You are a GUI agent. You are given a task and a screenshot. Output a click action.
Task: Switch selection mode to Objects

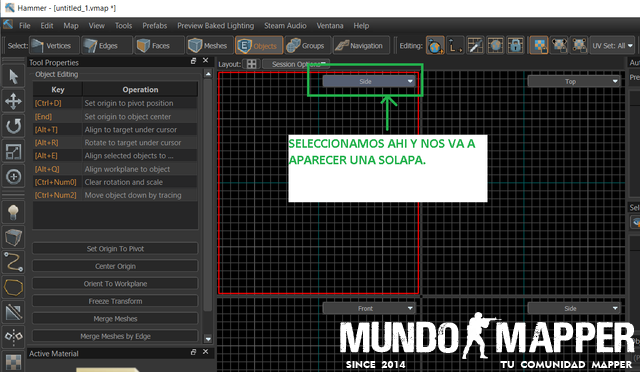point(259,45)
